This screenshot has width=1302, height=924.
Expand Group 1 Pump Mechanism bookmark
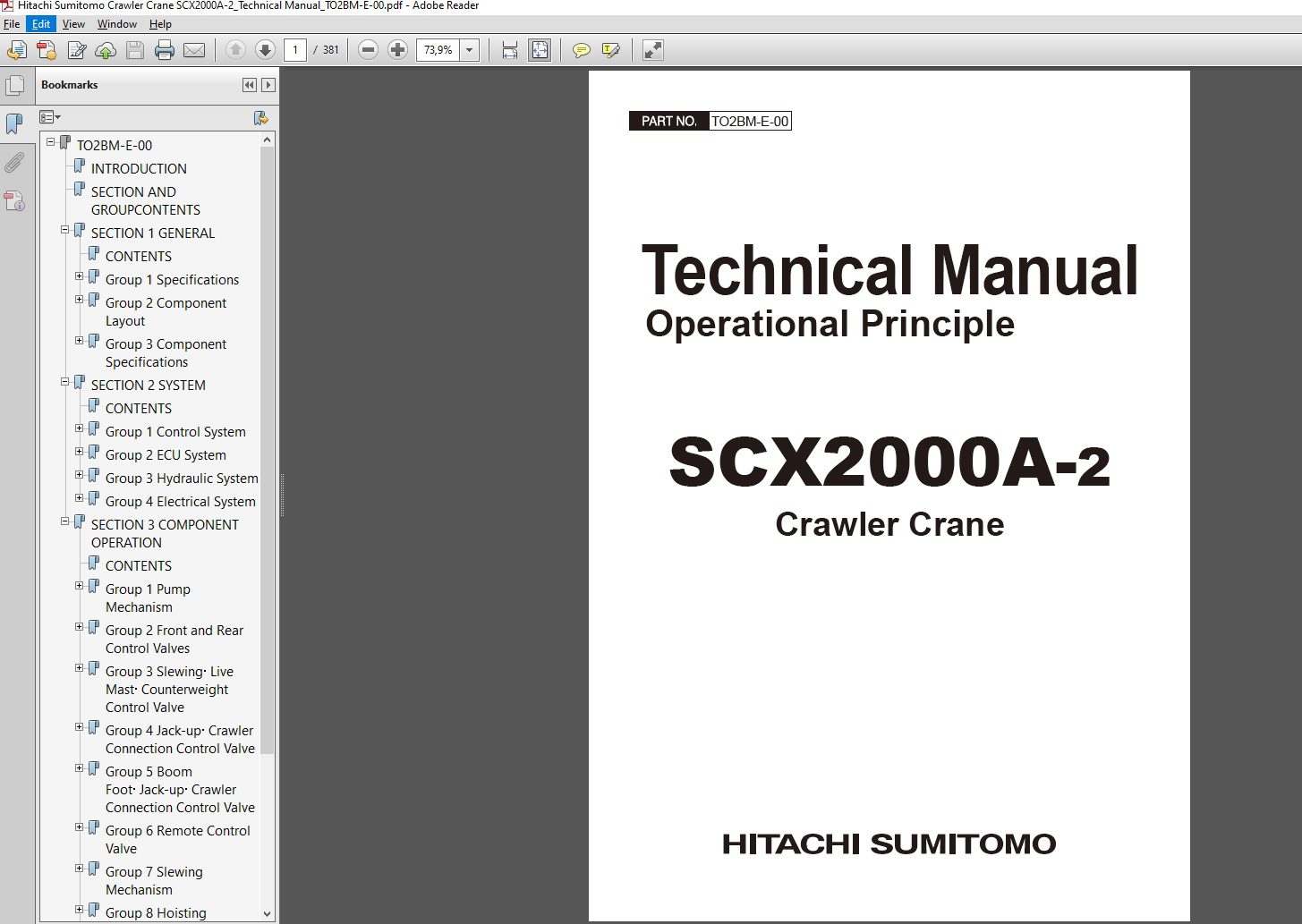pos(80,586)
